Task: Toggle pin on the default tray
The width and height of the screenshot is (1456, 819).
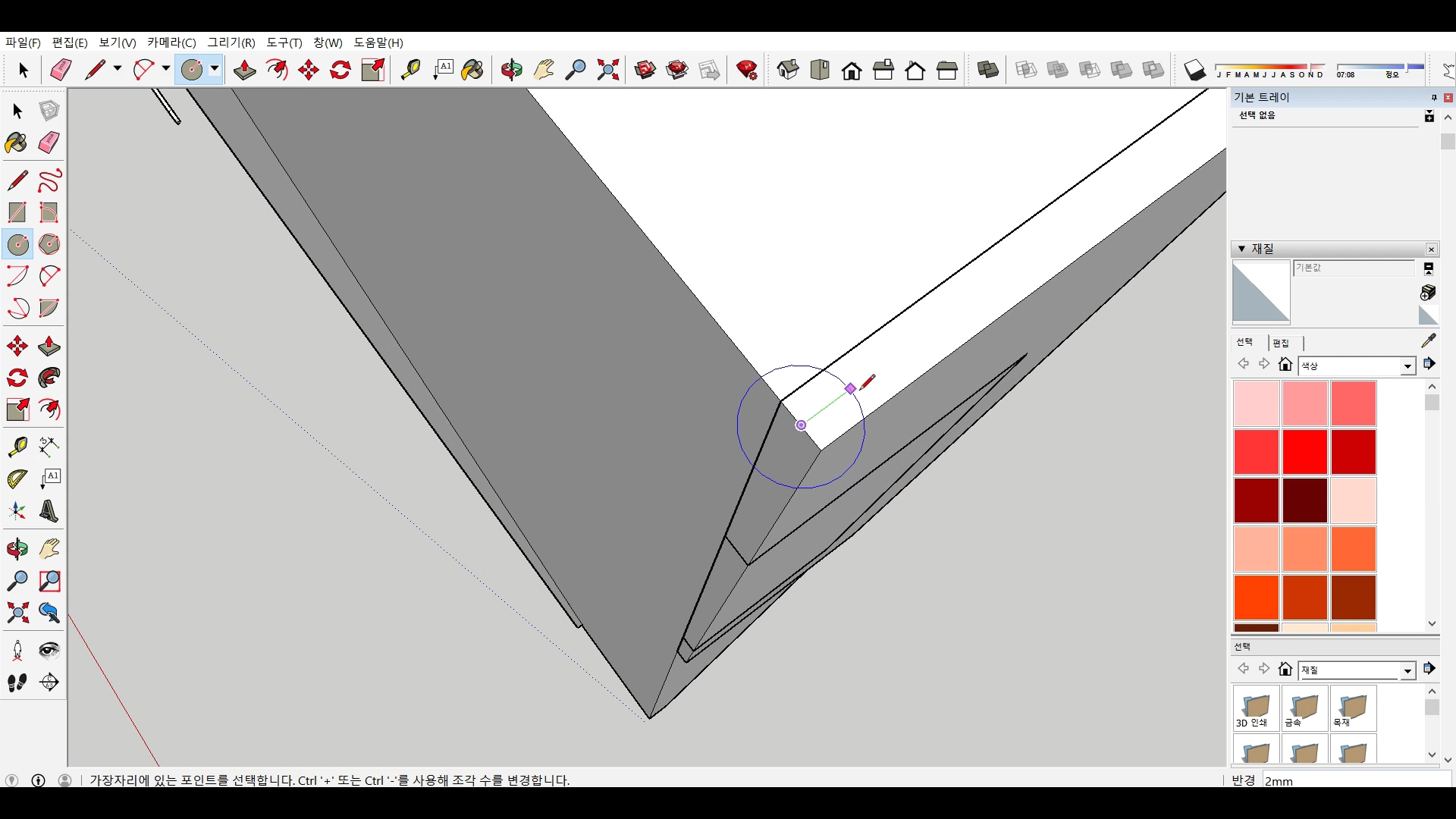Action: (x=1433, y=98)
